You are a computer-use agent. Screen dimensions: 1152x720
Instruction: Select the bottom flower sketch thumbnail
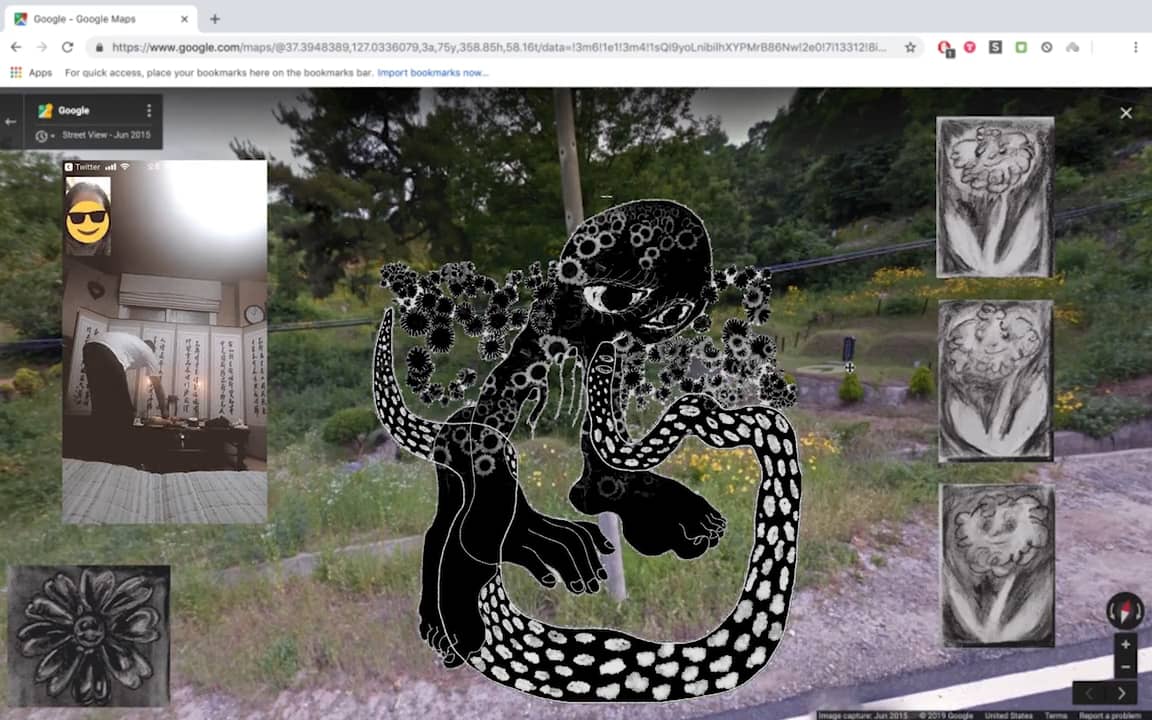[997, 565]
